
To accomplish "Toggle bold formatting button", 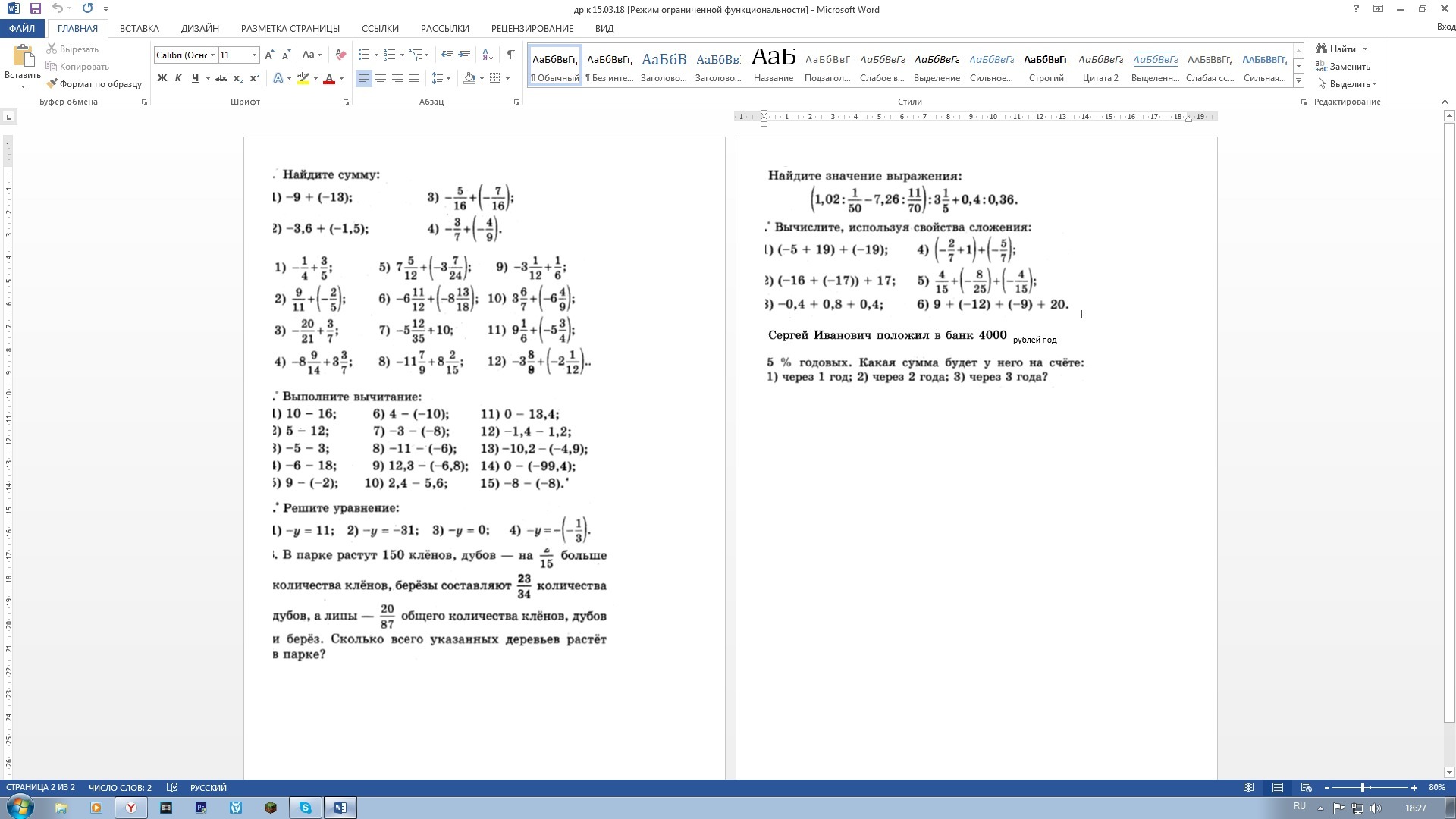I will coord(162,78).
